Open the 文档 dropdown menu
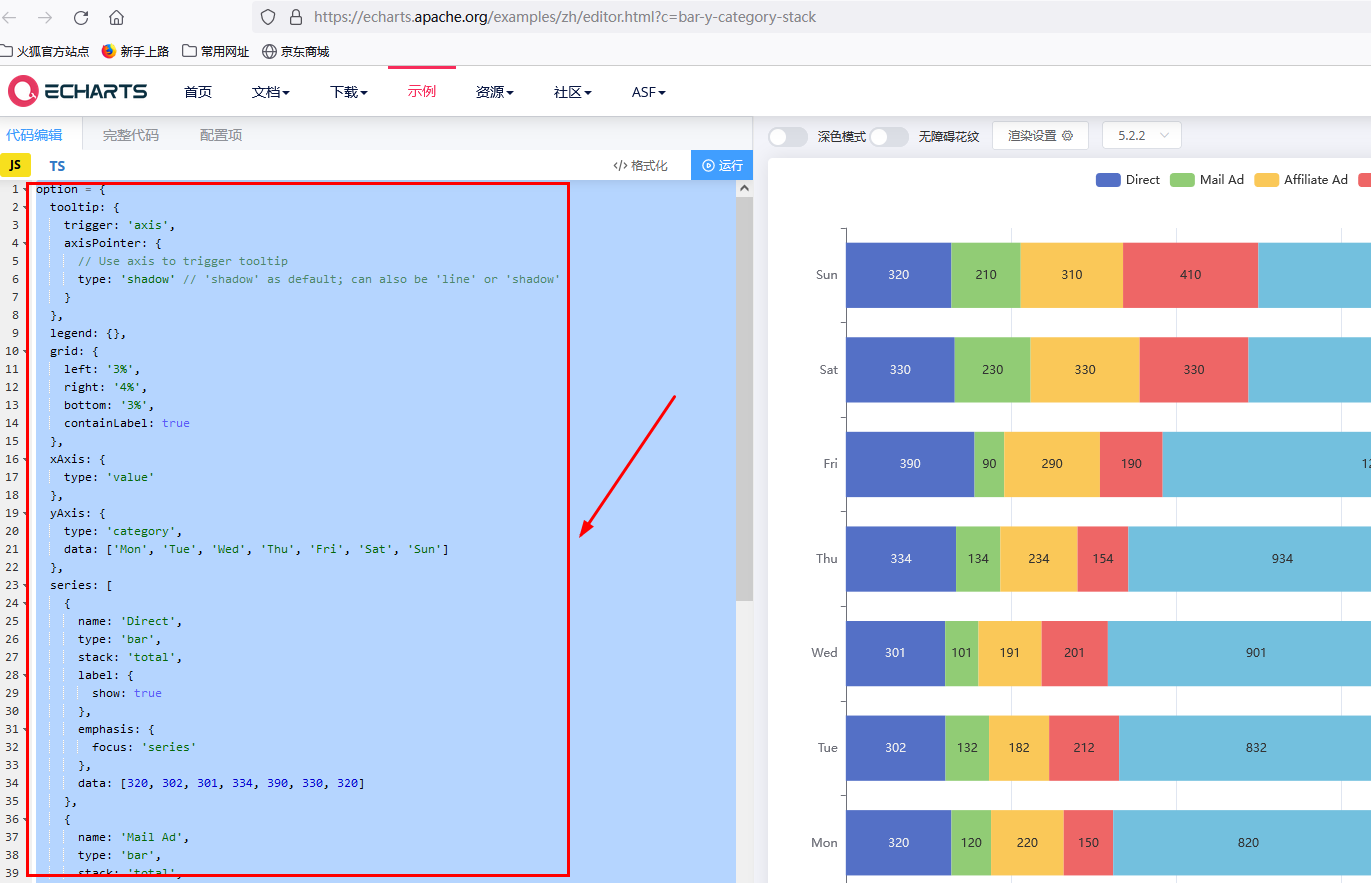This screenshot has width=1371, height=883. (271, 91)
